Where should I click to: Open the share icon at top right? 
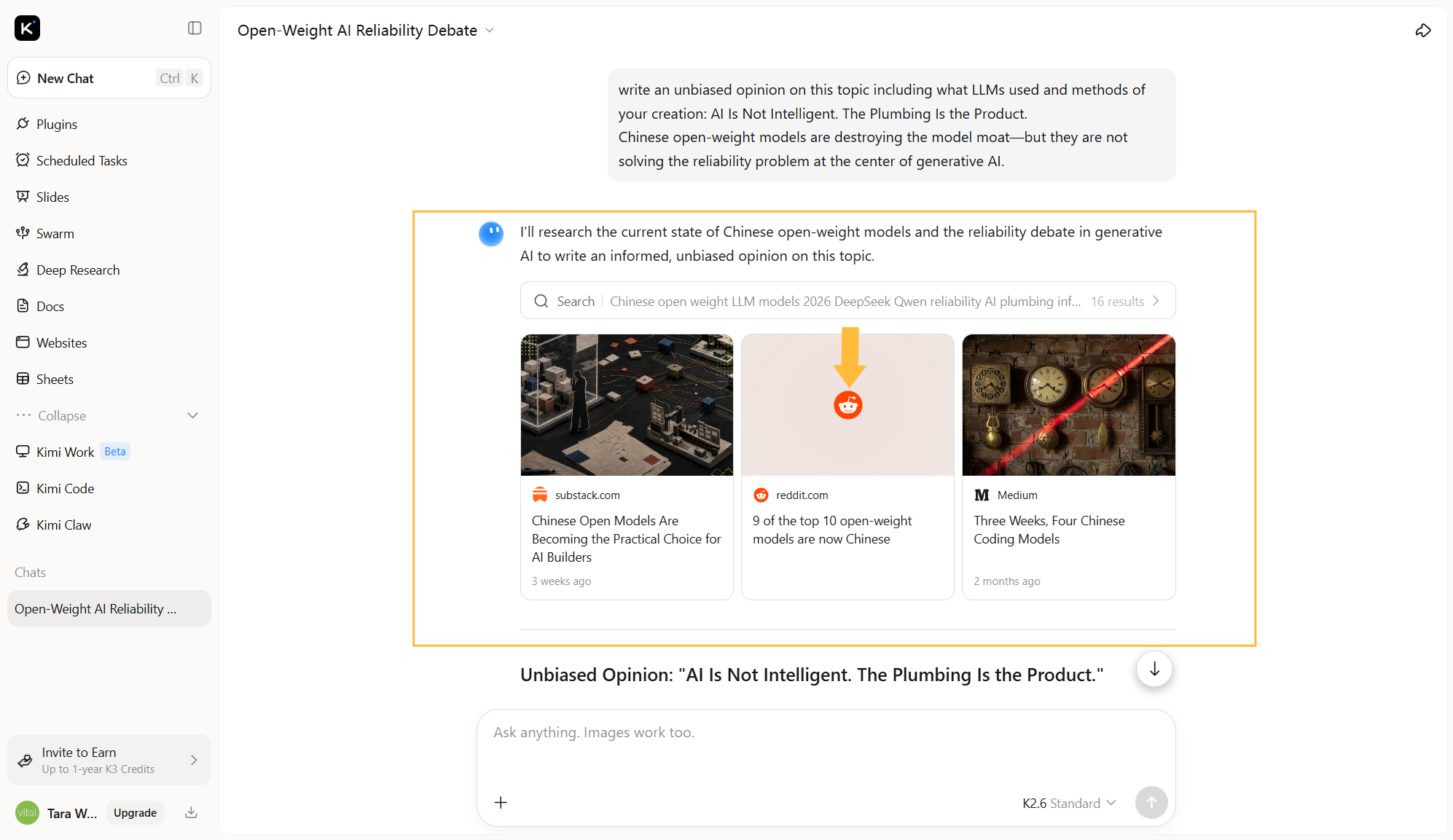pyautogui.click(x=1423, y=31)
